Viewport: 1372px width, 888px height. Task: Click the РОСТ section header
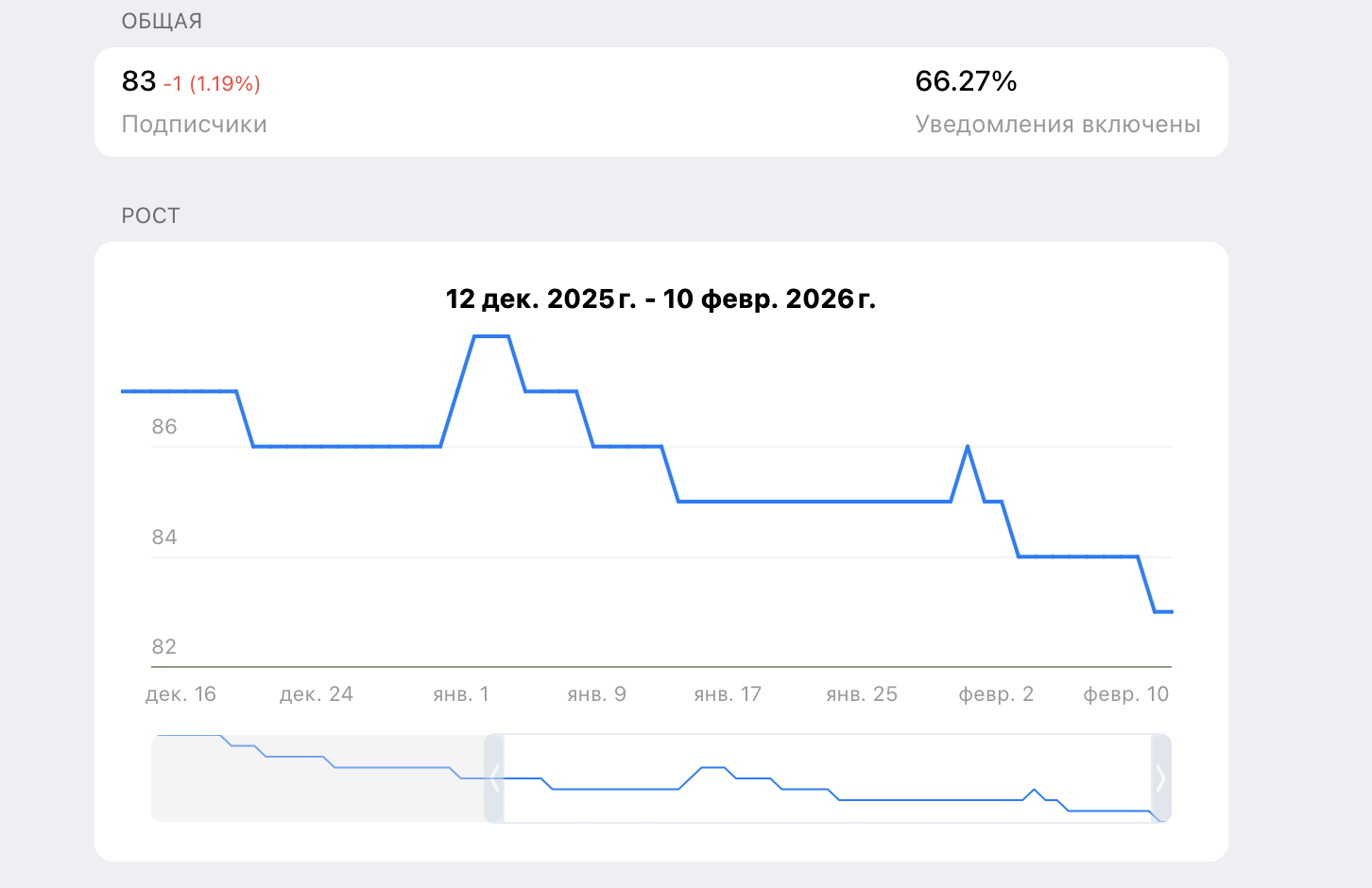[150, 215]
